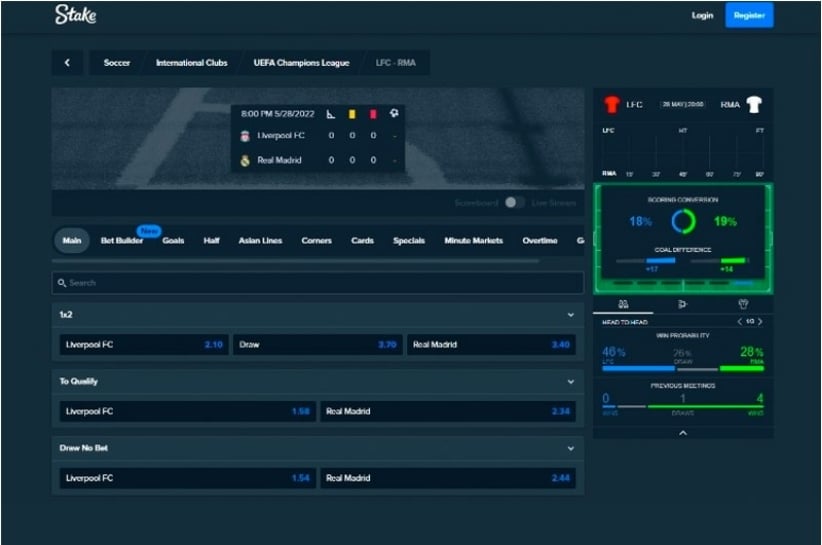Open the middle stats widget tab icon
The height and width of the screenshot is (545, 822).
tap(683, 304)
